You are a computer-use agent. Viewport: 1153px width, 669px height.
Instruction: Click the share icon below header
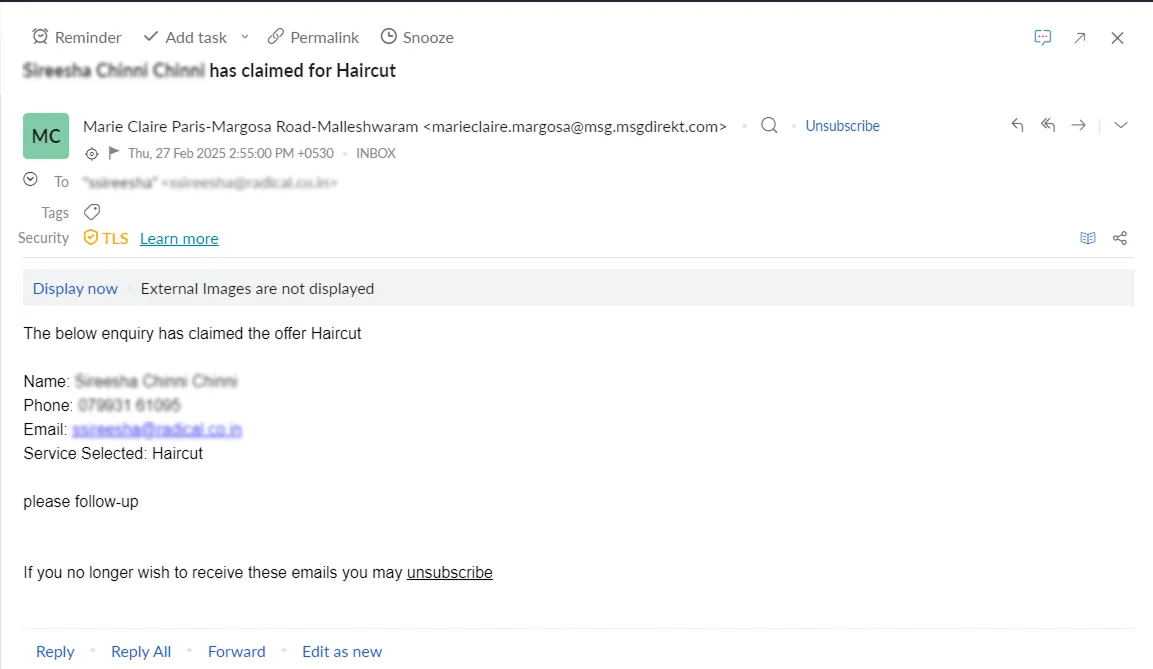[x=1120, y=238]
